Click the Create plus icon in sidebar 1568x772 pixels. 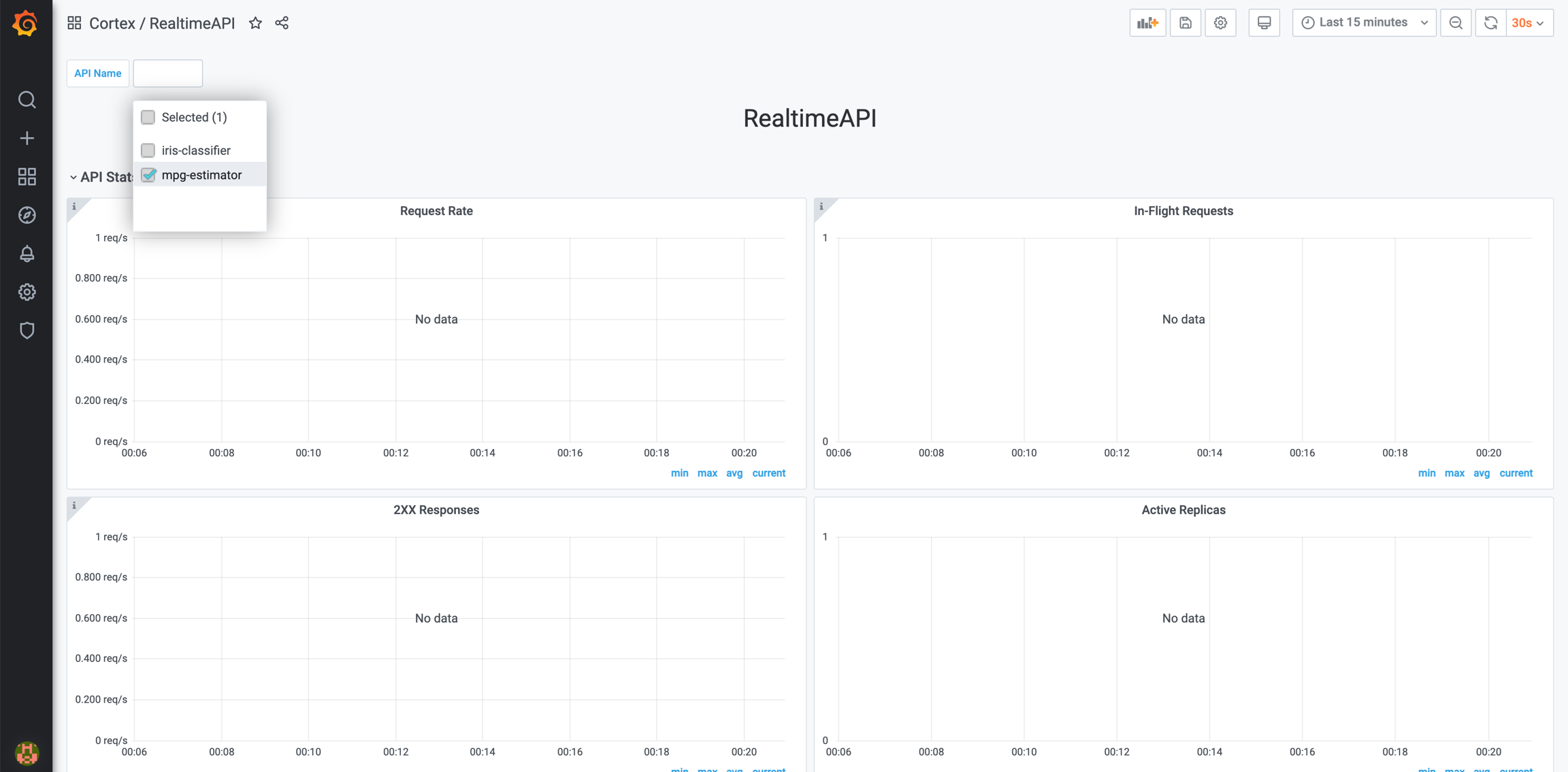[x=27, y=139]
